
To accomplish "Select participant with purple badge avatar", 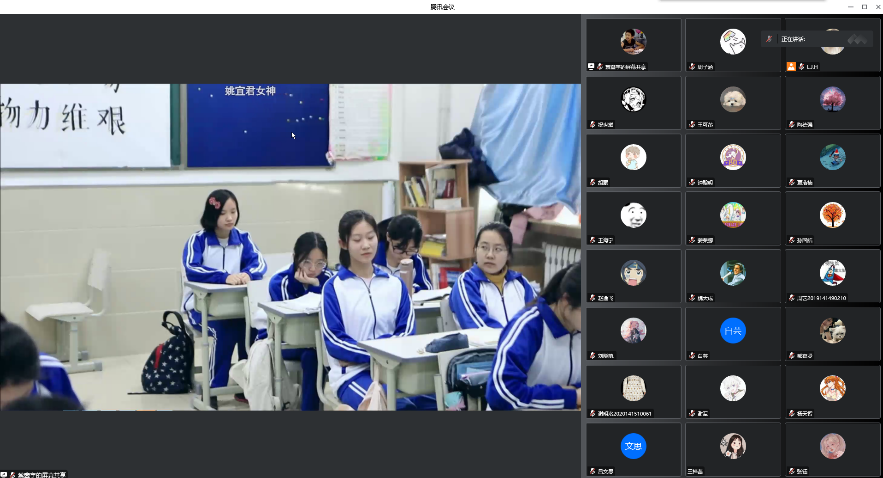I will (733, 160).
